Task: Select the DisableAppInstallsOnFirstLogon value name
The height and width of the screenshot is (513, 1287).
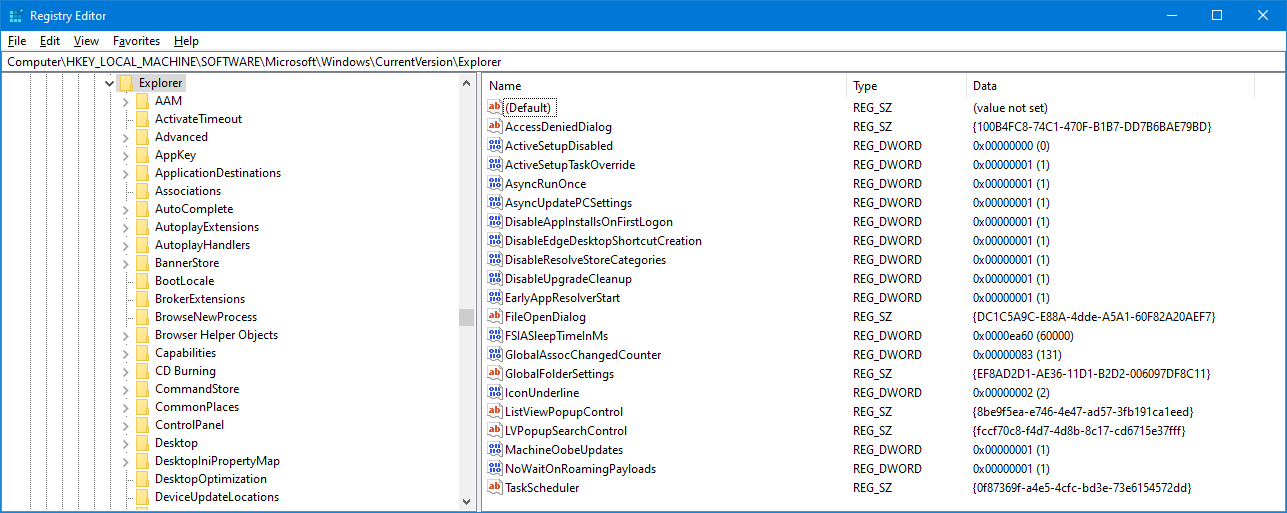Action: [x=589, y=222]
